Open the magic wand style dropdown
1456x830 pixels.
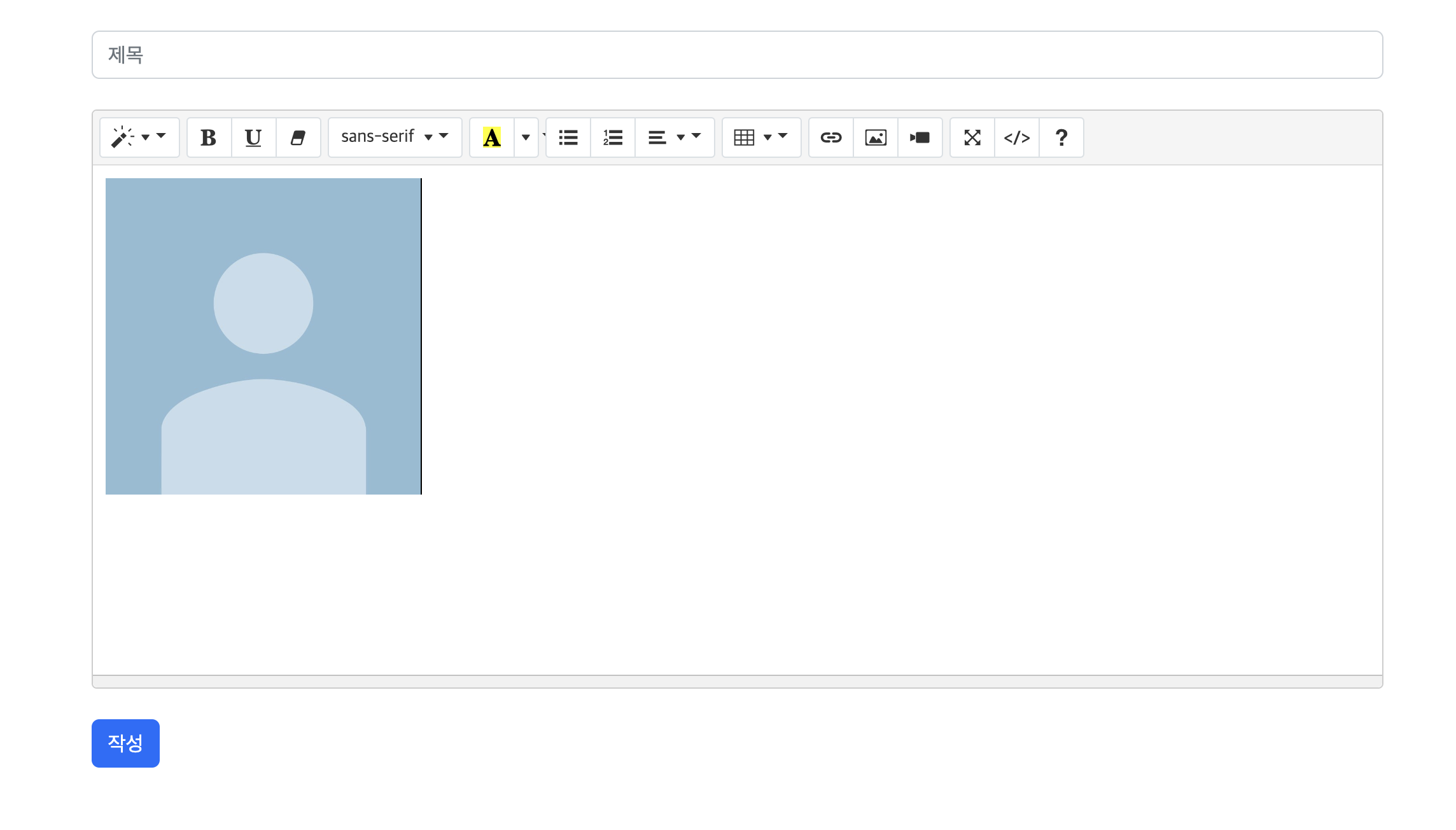coord(139,137)
